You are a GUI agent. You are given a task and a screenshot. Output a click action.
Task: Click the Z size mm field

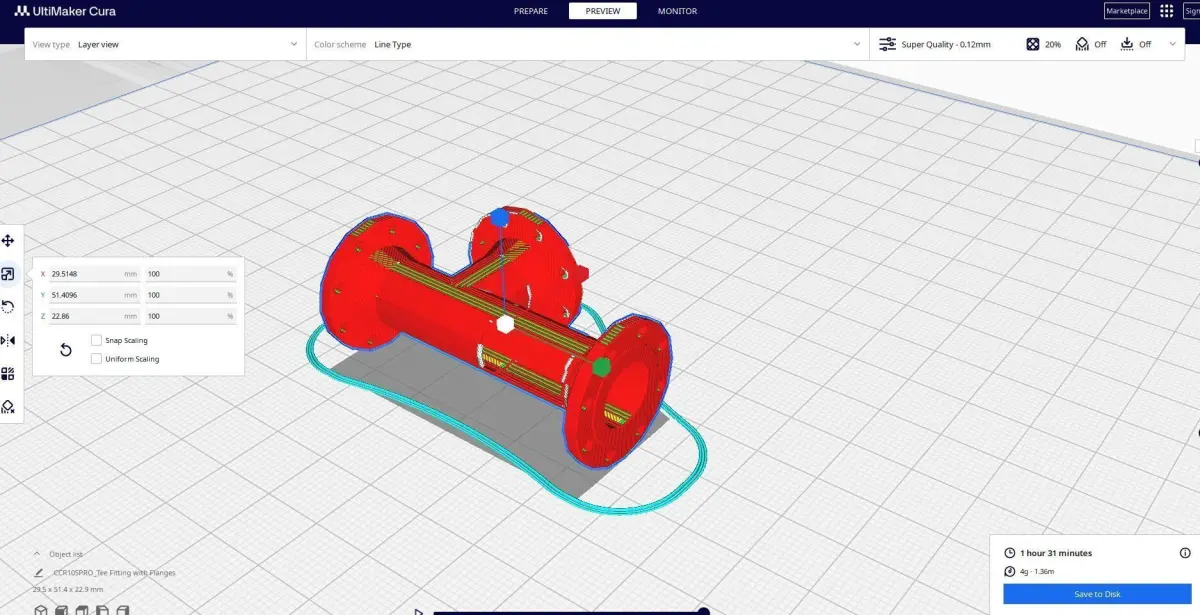95,316
